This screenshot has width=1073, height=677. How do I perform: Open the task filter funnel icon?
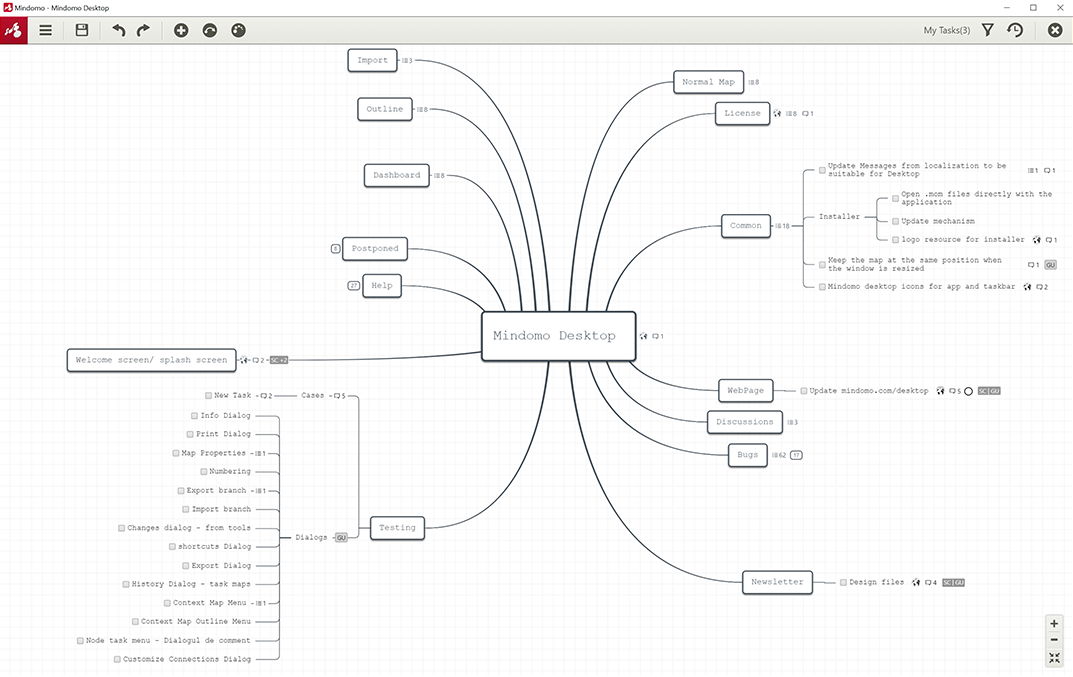tap(987, 30)
